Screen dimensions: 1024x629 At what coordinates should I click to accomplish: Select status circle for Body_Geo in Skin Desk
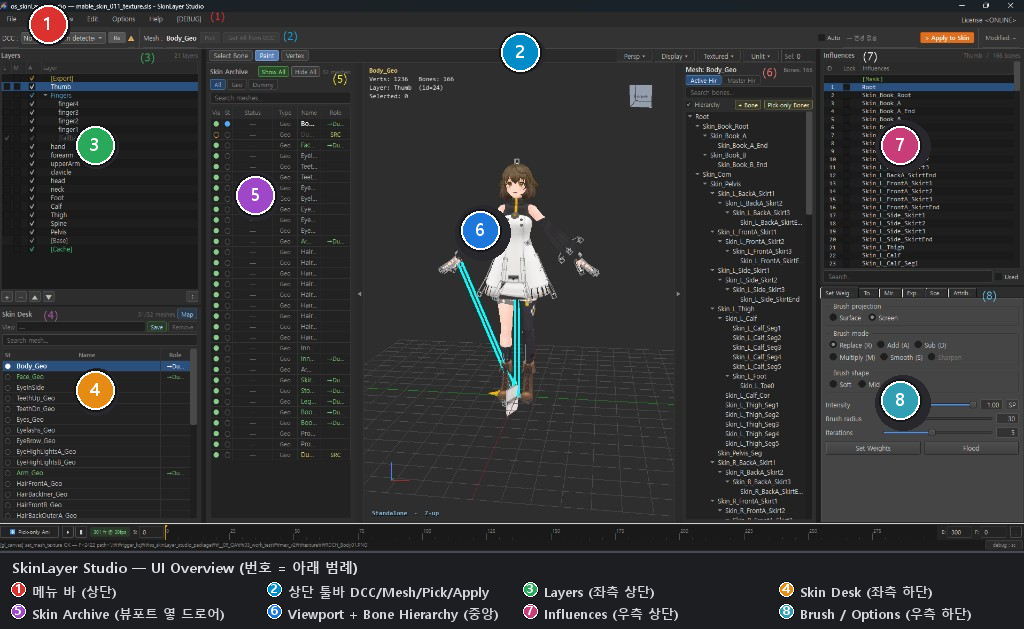(x=8, y=366)
